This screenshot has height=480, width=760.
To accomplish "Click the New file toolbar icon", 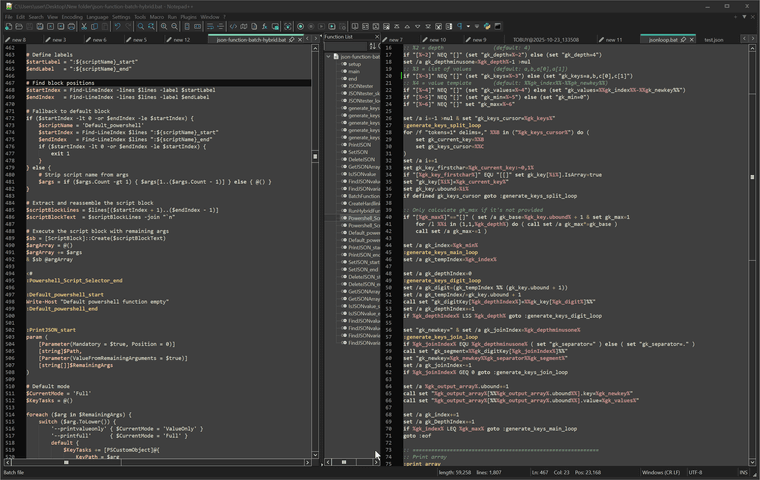I will pyautogui.click(x=8, y=27).
